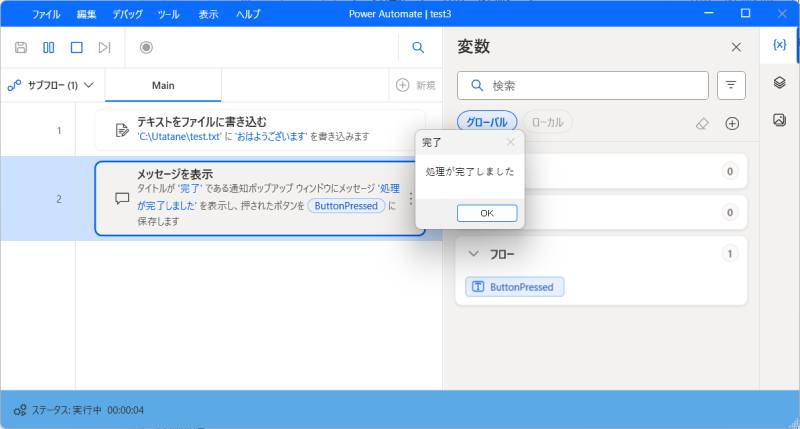Open the variables filter button
Viewport: 800px width, 429px height.
coord(731,85)
